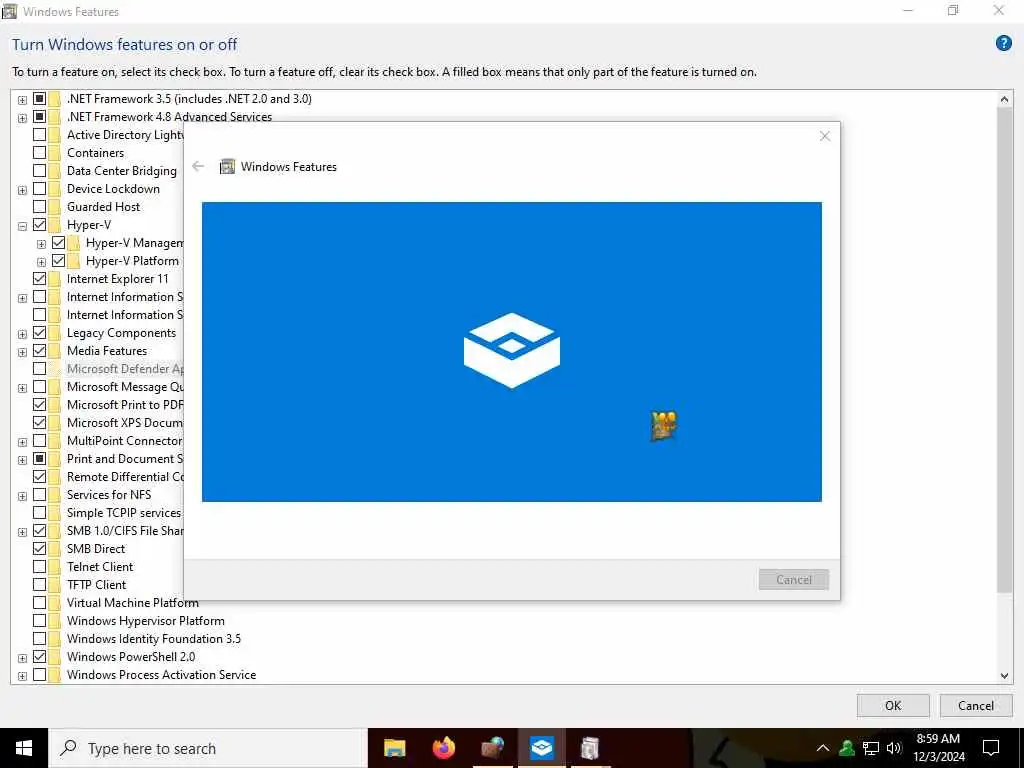Click the Windows Features taskbar icon
The height and width of the screenshot is (768, 1024).
click(590, 748)
